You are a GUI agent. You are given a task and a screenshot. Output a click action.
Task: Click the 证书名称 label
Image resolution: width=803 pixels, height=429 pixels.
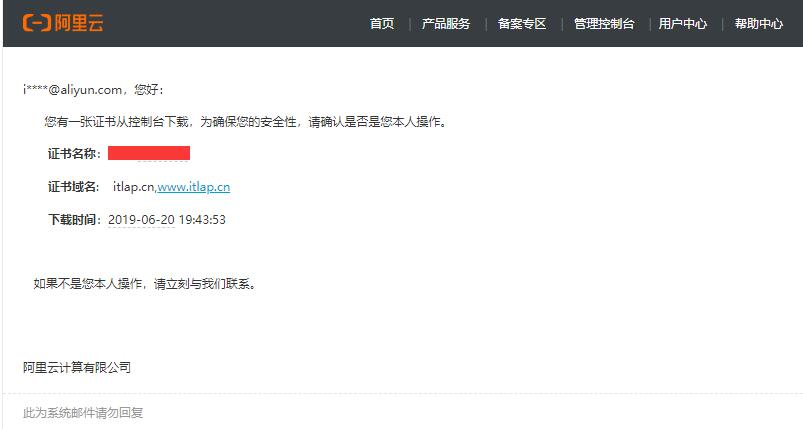pyautogui.click(x=73, y=154)
